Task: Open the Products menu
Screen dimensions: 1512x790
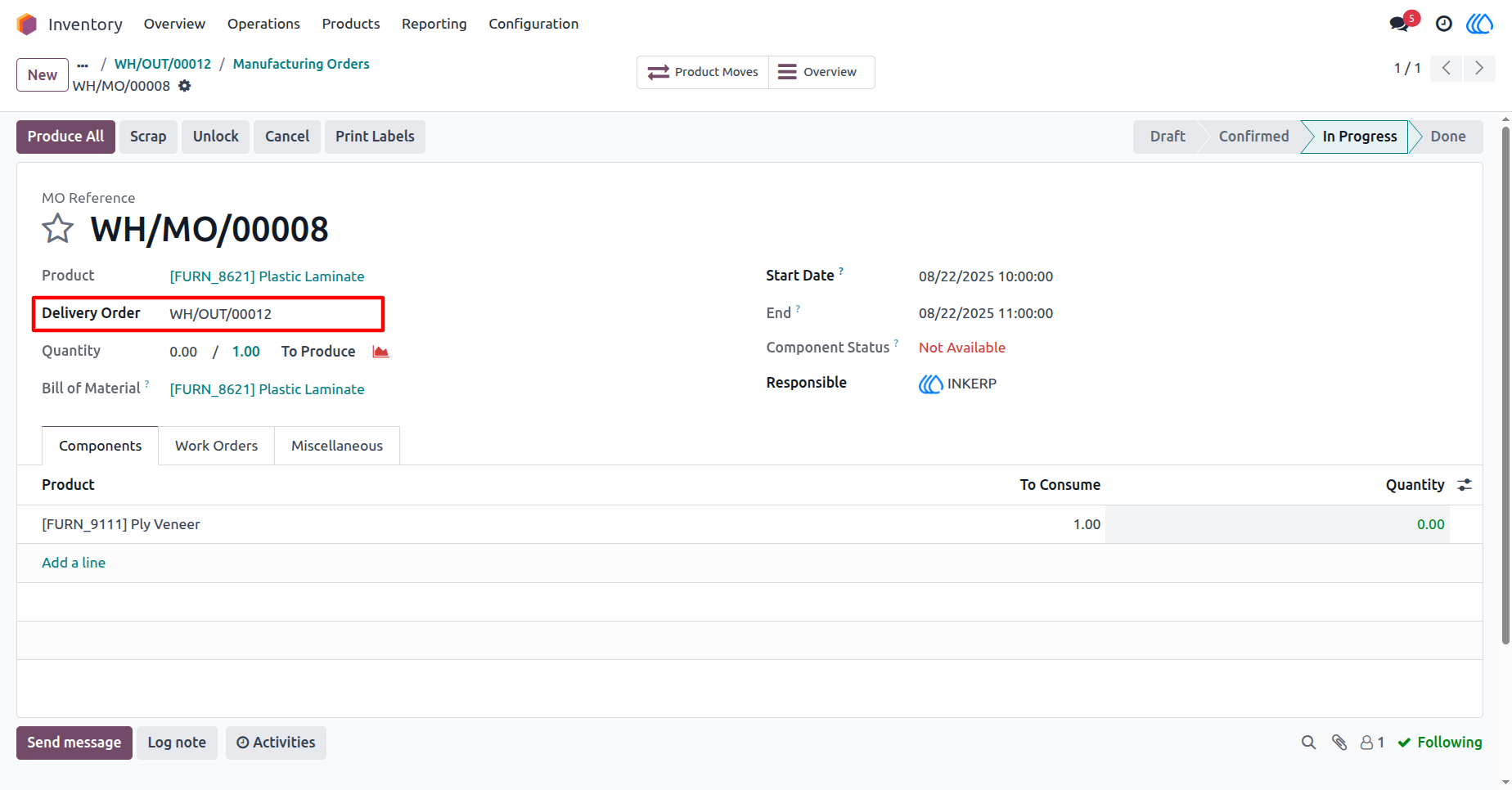Action: [x=351, y=24]
